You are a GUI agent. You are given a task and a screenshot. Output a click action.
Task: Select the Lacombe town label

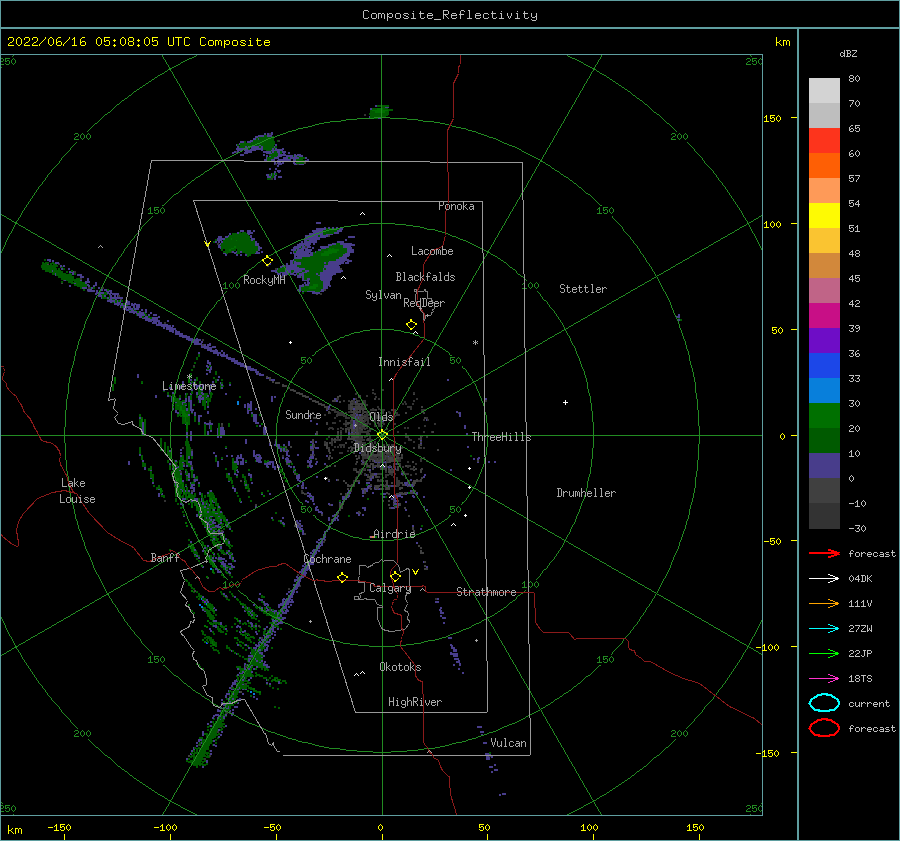pos(432,251)
